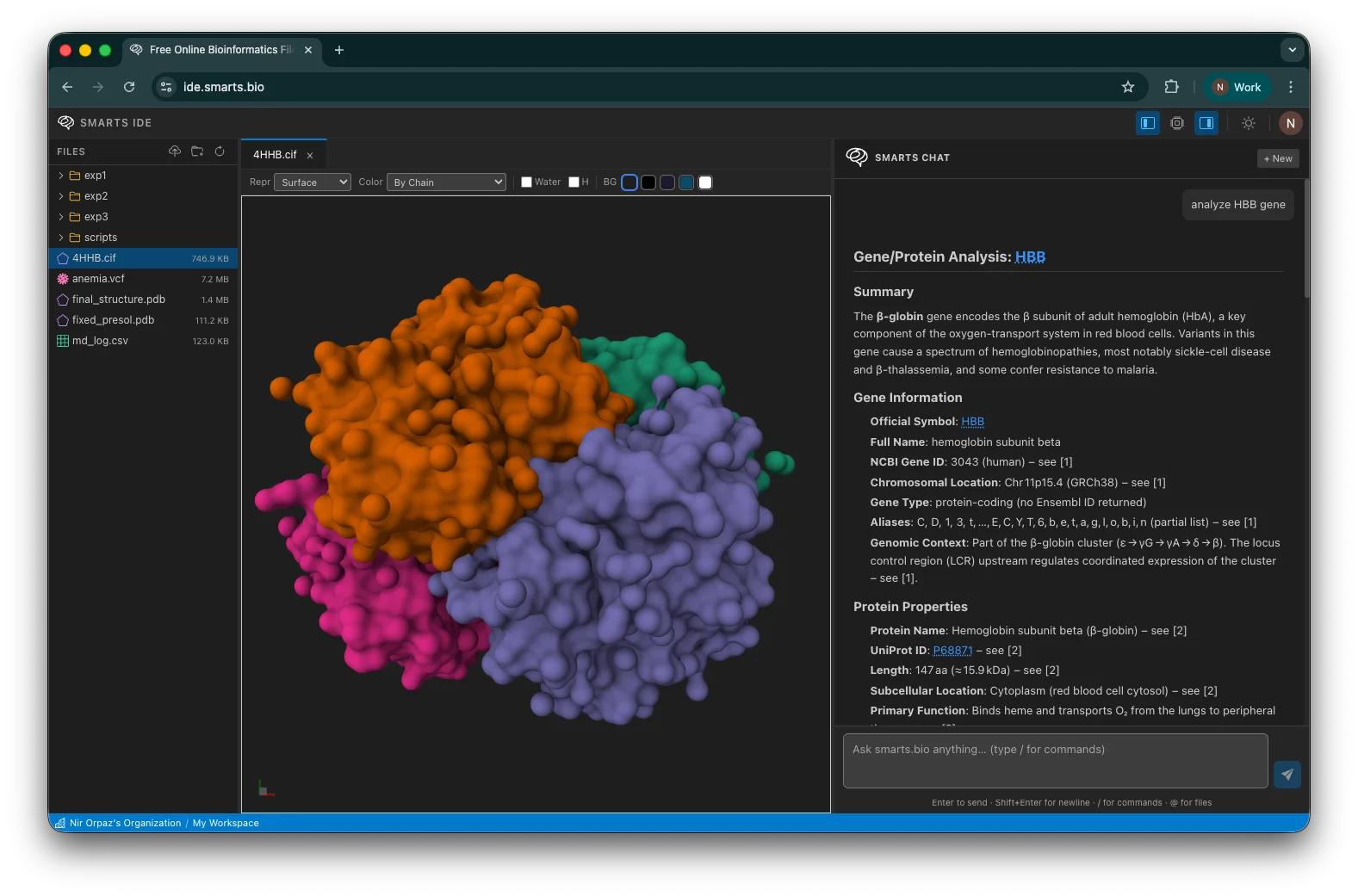Click My Workspace in status bar
Viewport: 1358px width, 896px height.
coord(226,823)
